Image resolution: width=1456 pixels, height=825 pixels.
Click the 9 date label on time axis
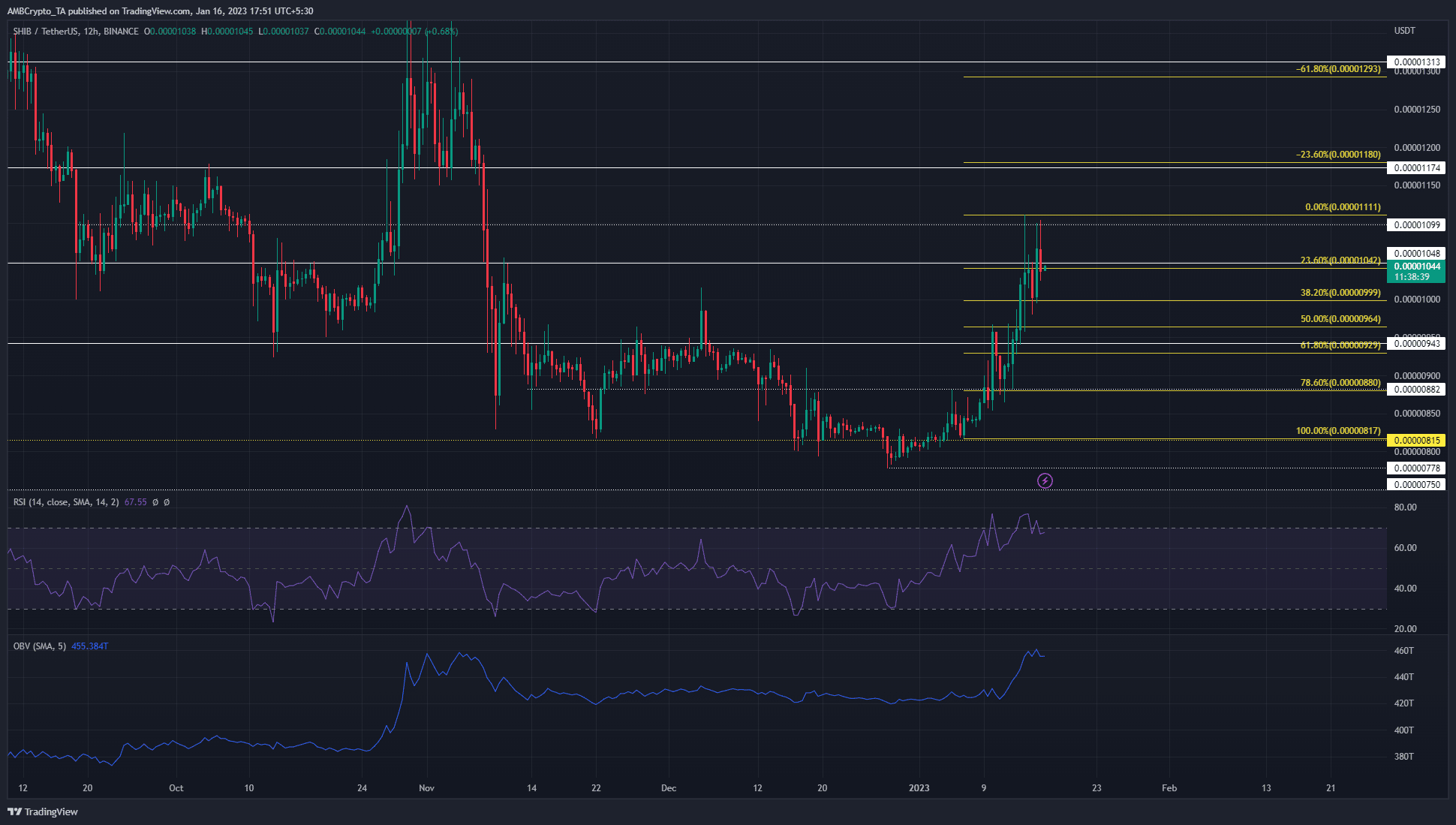click(x=983, y=788)
